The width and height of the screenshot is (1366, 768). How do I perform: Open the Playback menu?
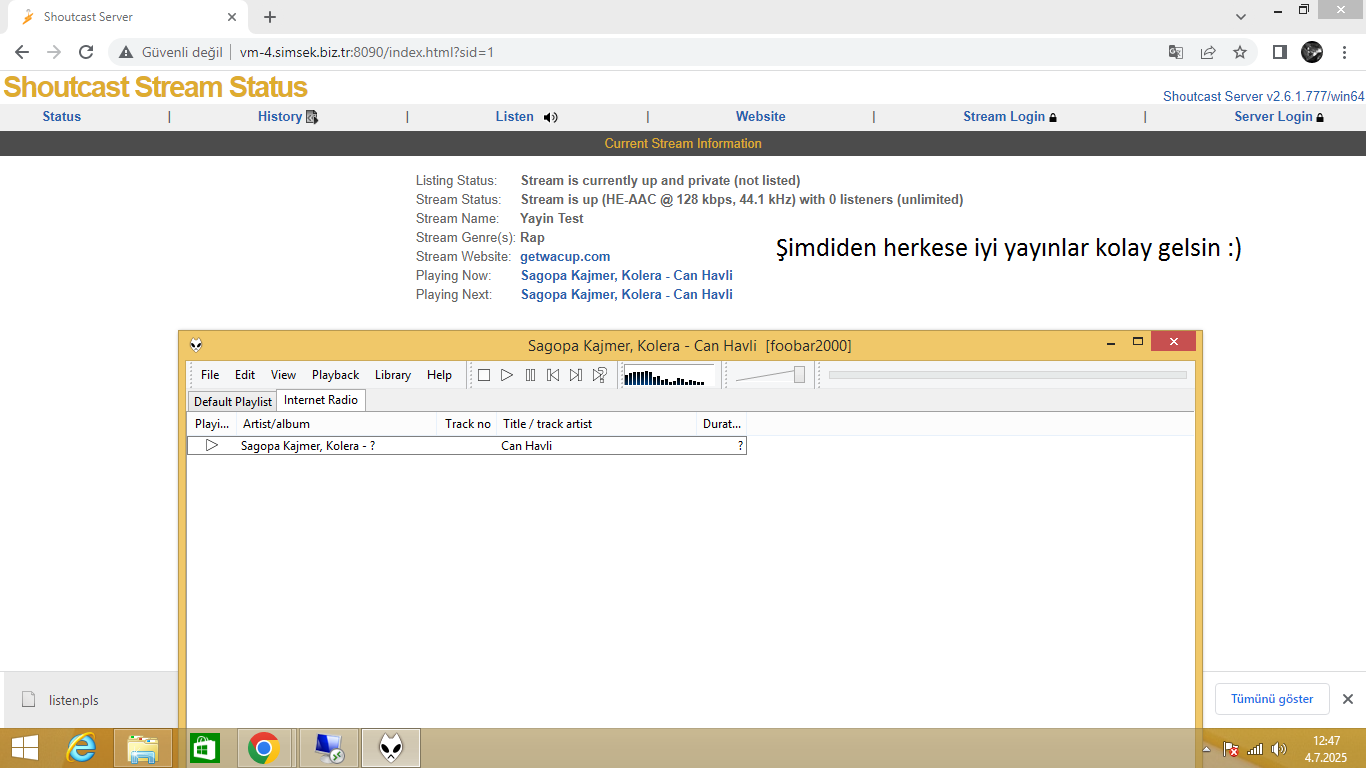click(x=335, y=375)
